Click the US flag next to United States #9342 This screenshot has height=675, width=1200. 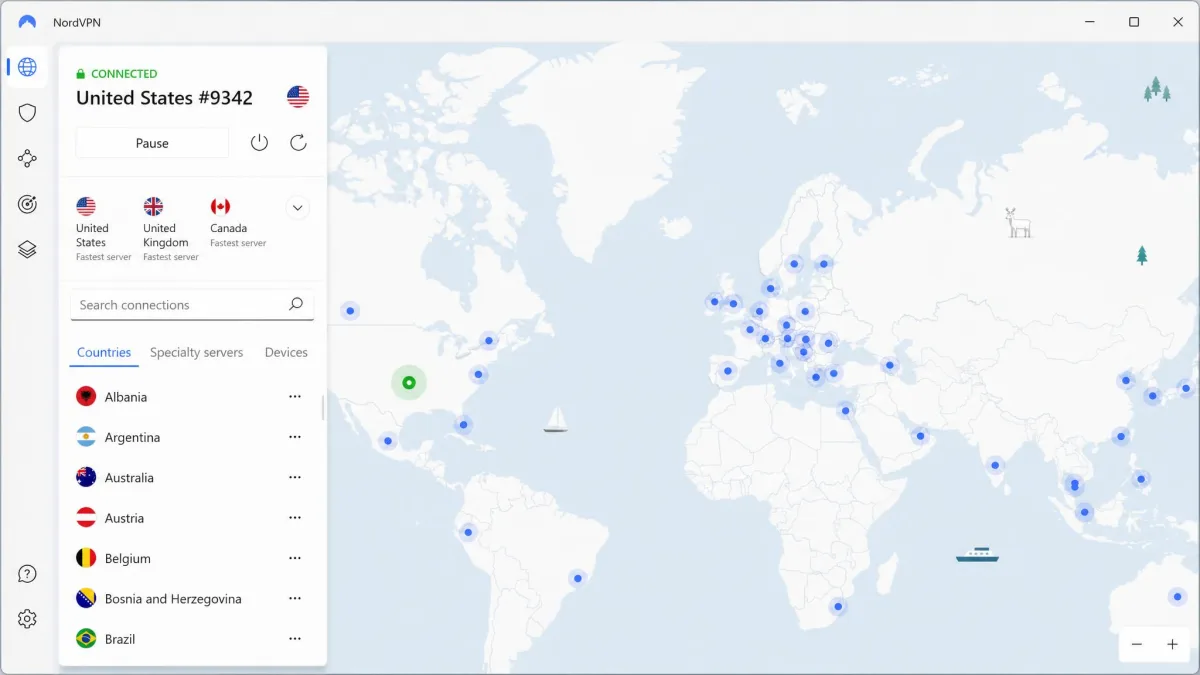click(x=298, y=97)
